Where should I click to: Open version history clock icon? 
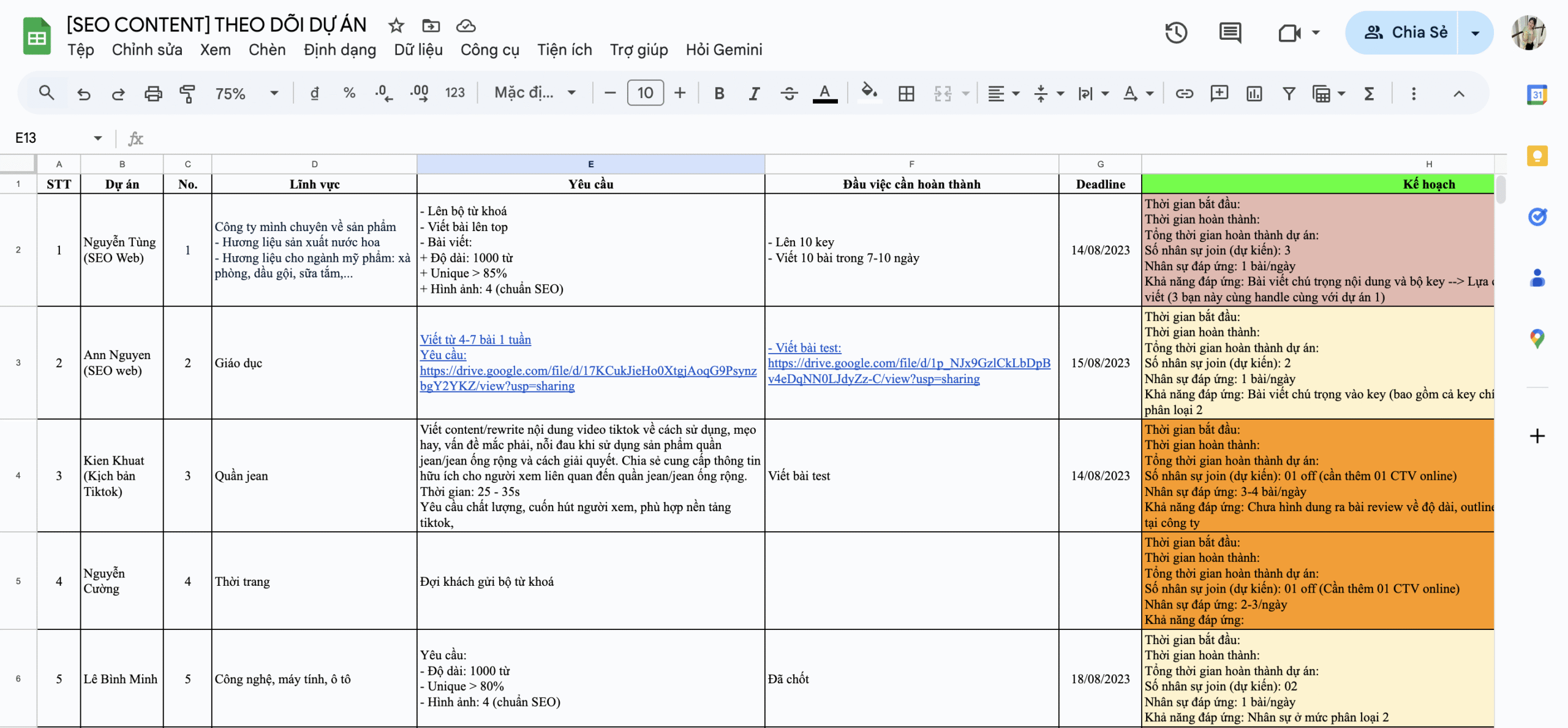tap(1175, 32)
